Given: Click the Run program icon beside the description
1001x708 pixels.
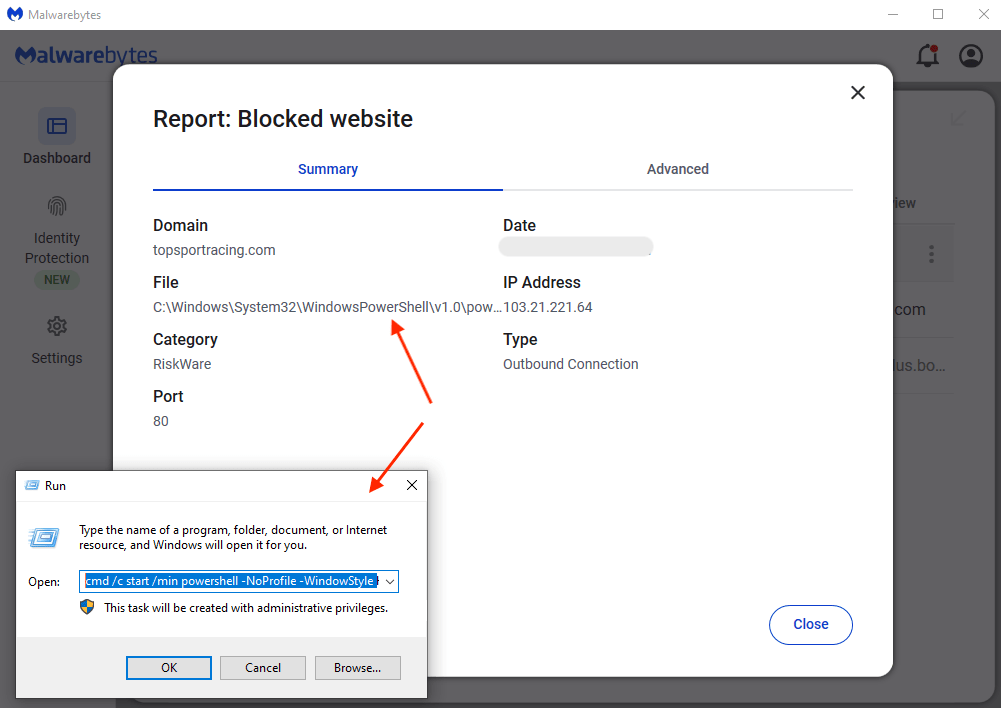Looking at the screenshot, I should [44, 537].
